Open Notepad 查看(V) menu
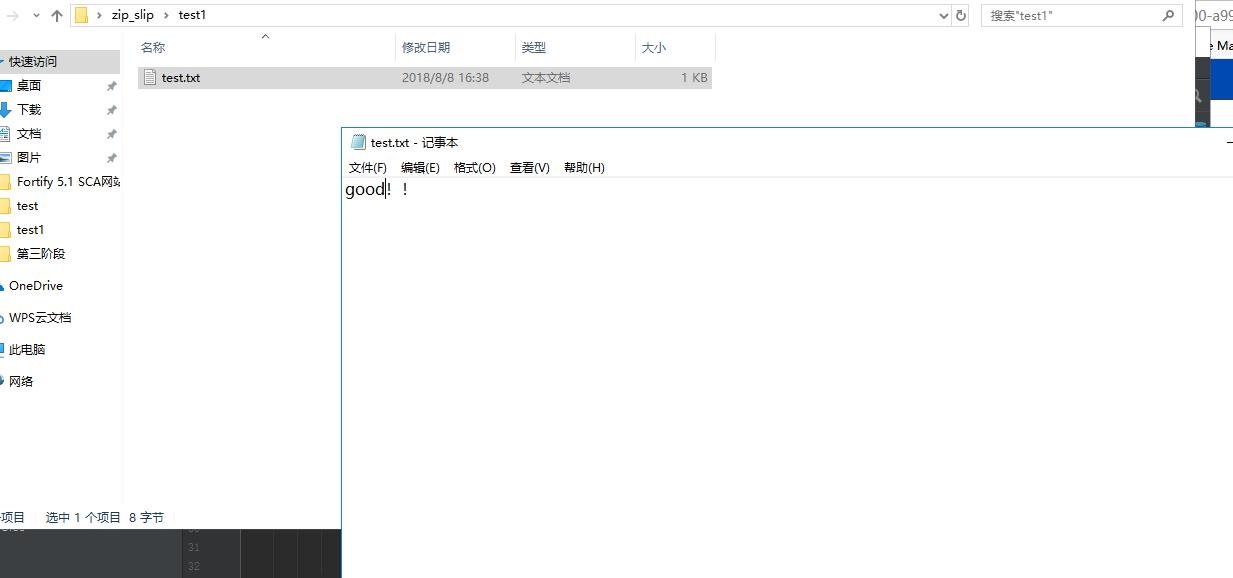1233x578 pixels. [x=530, y=168]
